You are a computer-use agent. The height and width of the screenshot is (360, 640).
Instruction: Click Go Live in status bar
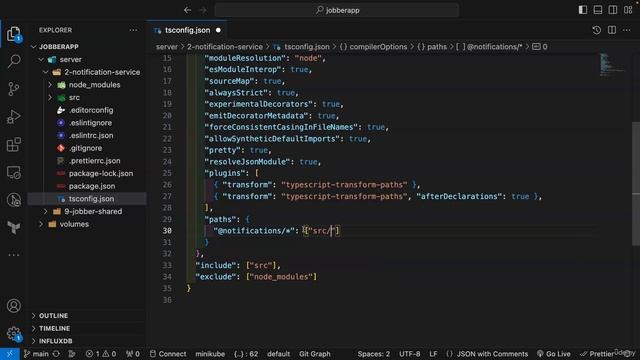pos(553,354)
